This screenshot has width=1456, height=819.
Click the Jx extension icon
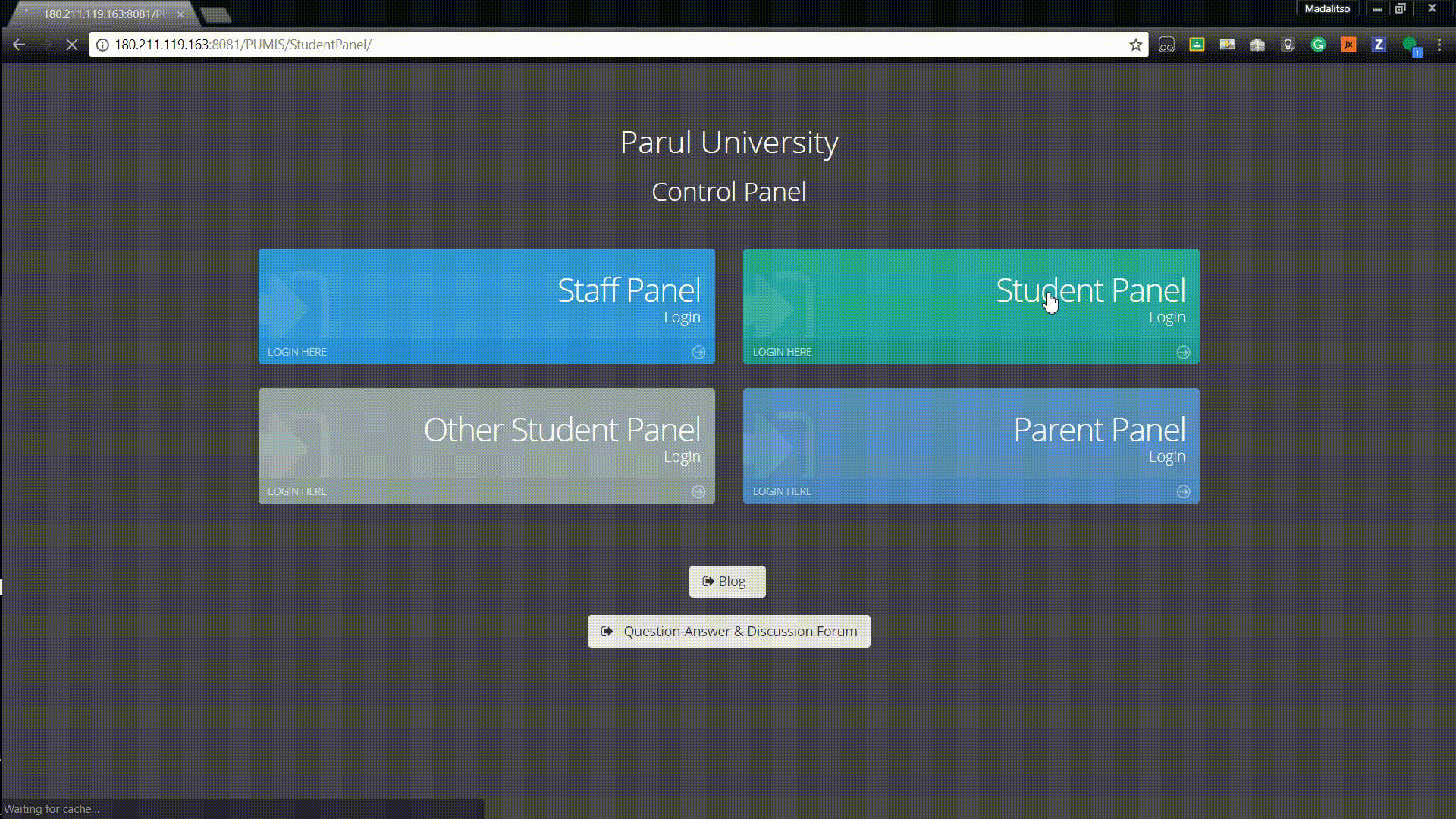pyautogui.click(x=1348, y=45)
